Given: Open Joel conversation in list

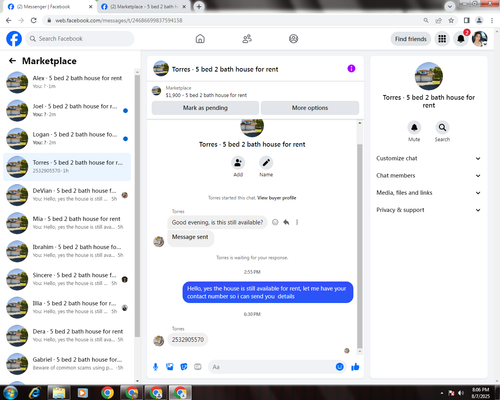Looking at the screenshot, I should tap(67, 110).
